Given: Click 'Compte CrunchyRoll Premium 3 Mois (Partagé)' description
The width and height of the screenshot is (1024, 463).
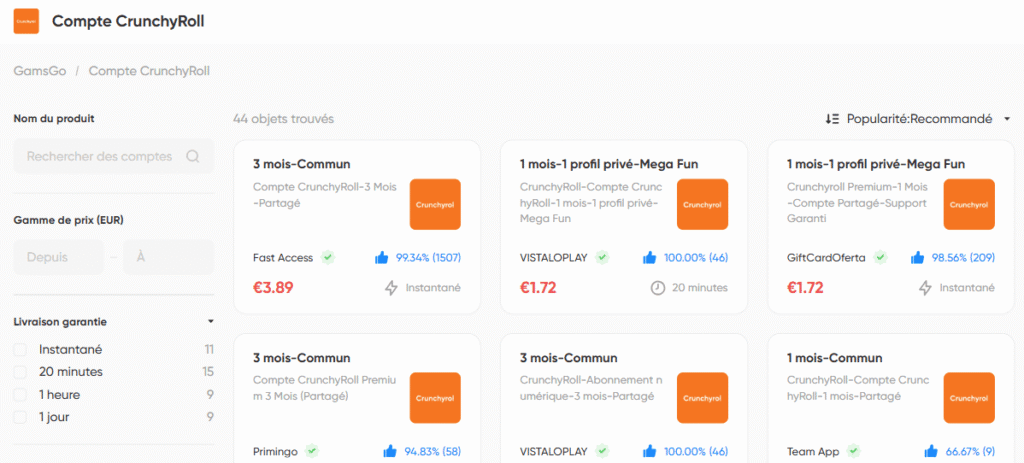Looking at the screenshot, I should click(325, 388).
